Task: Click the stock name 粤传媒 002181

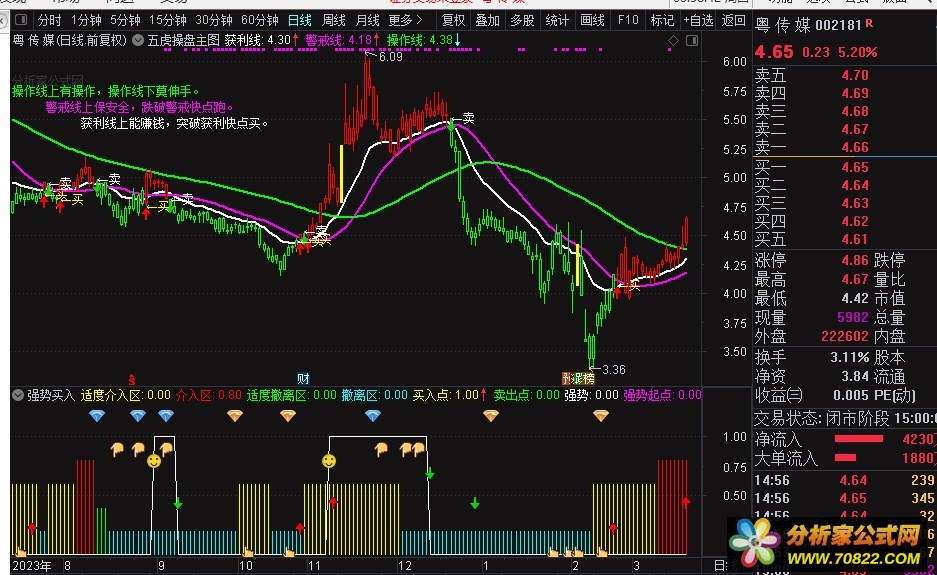Action: tap(808, 25)
